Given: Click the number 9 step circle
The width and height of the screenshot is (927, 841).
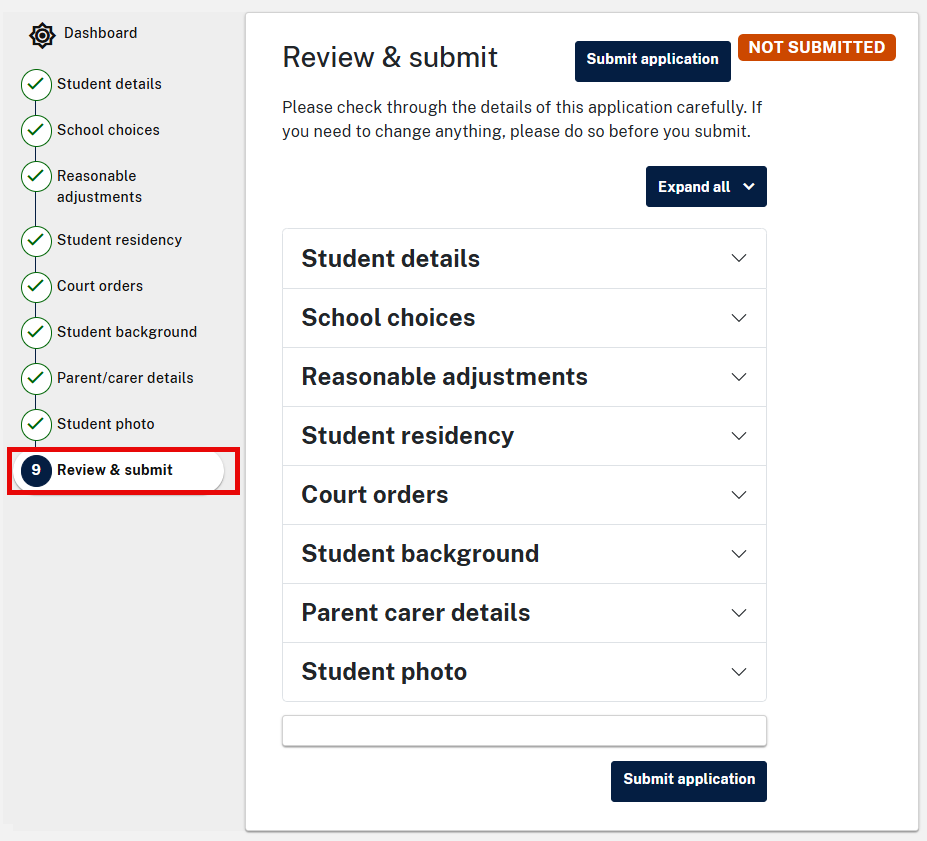Looking at the screenshot, I should [x=36, y=471].
